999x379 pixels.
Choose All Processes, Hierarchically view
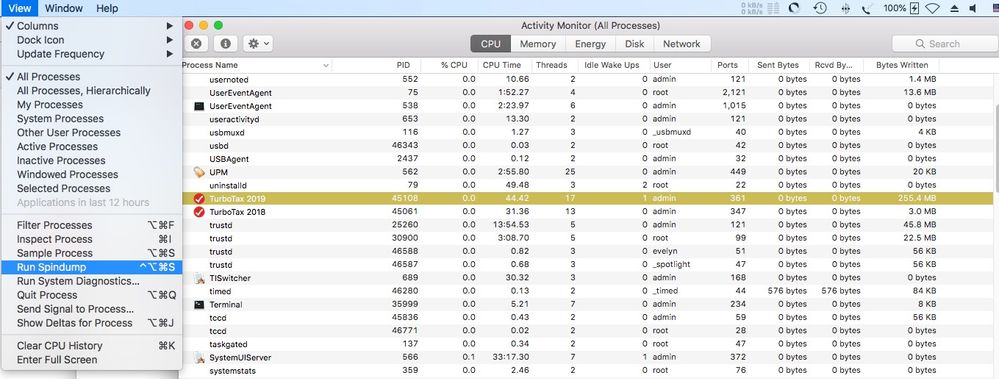click(91, 91)
